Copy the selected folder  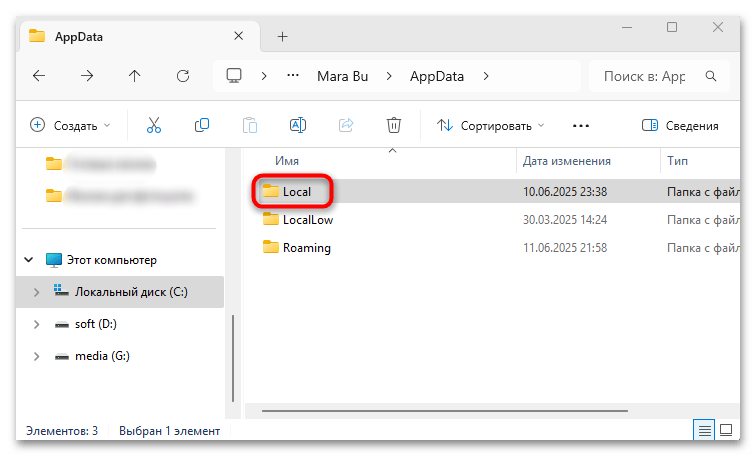(202, 125)
